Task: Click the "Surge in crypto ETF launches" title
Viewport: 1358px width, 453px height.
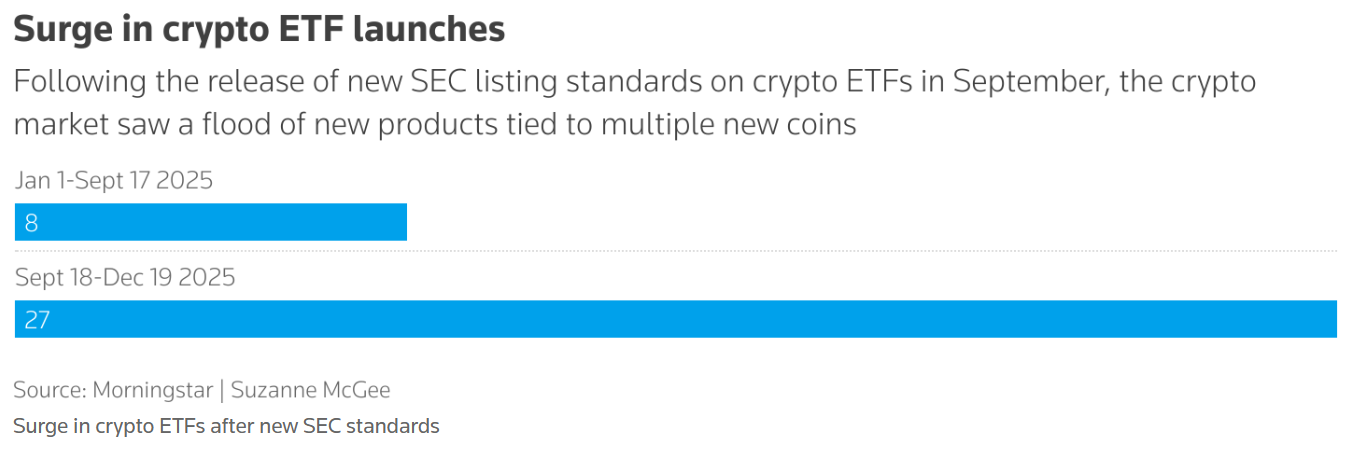Action: pos(259,30)
